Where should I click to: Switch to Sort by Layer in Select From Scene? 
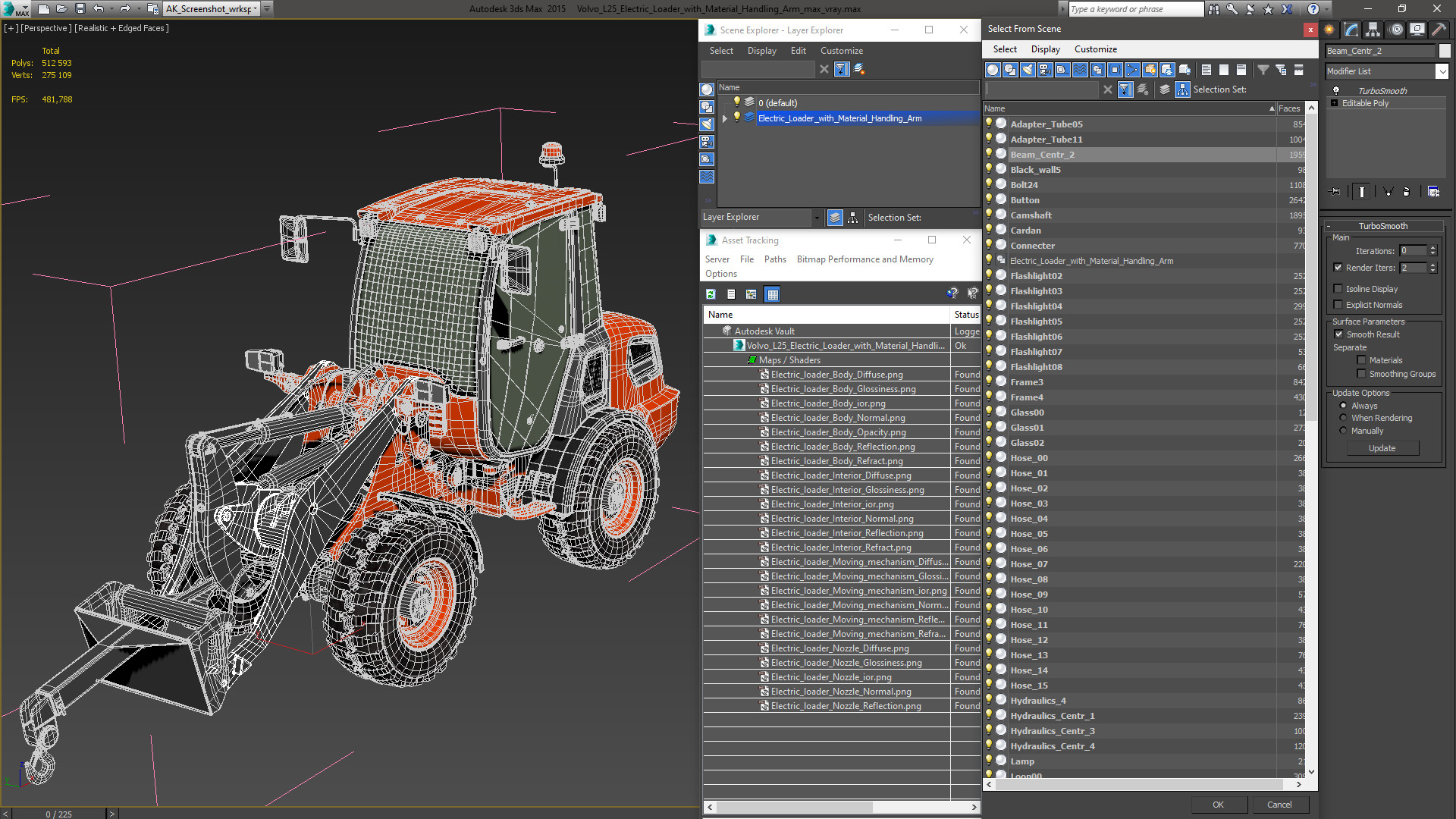1165,89
